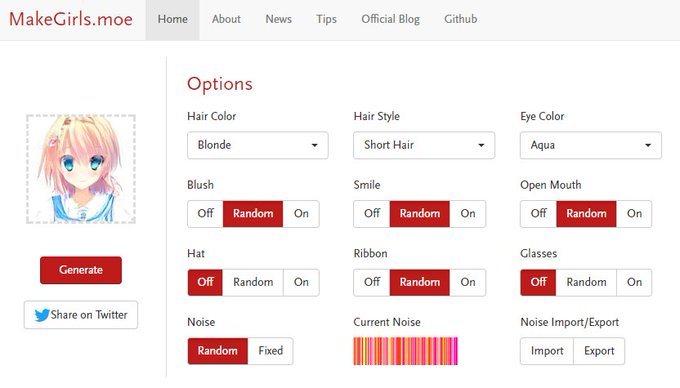Set Blush to Random
Image resolution: width=680 pixels, height=388 pixels.
(x=253, y=214)
